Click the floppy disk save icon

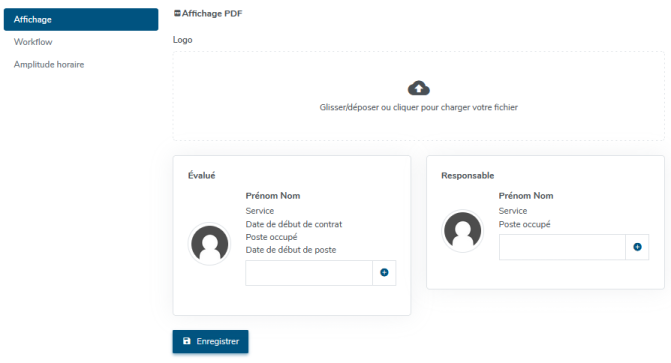coord(187,341)
